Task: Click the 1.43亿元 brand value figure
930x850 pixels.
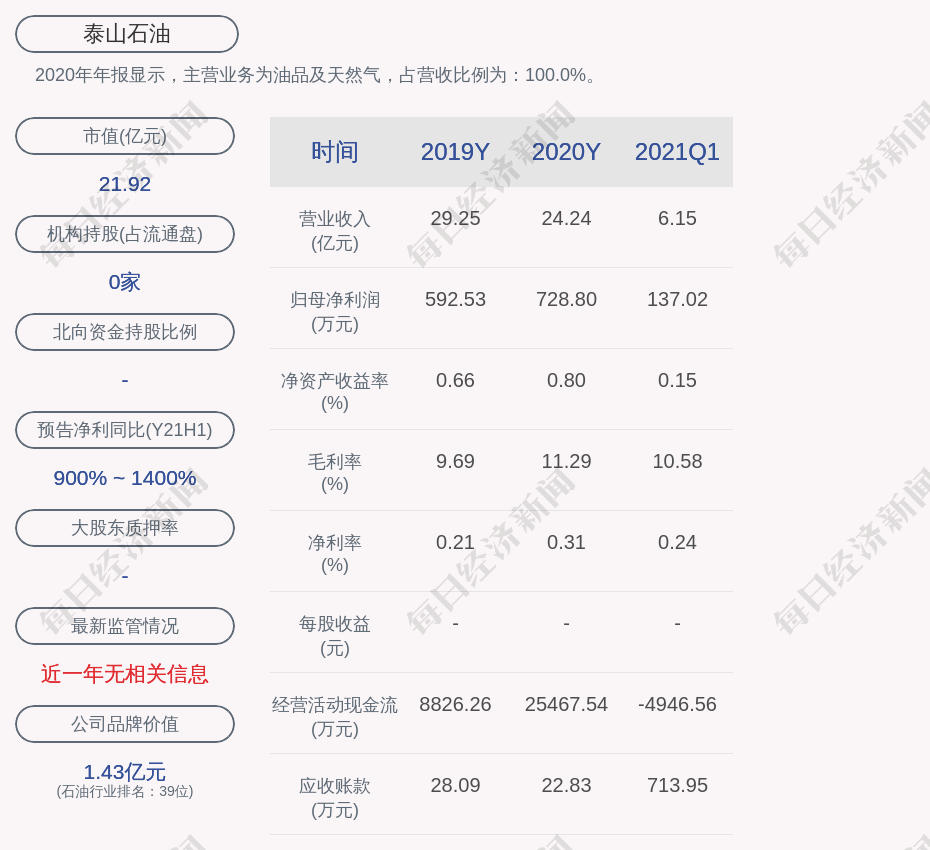Action: [125, 772]
